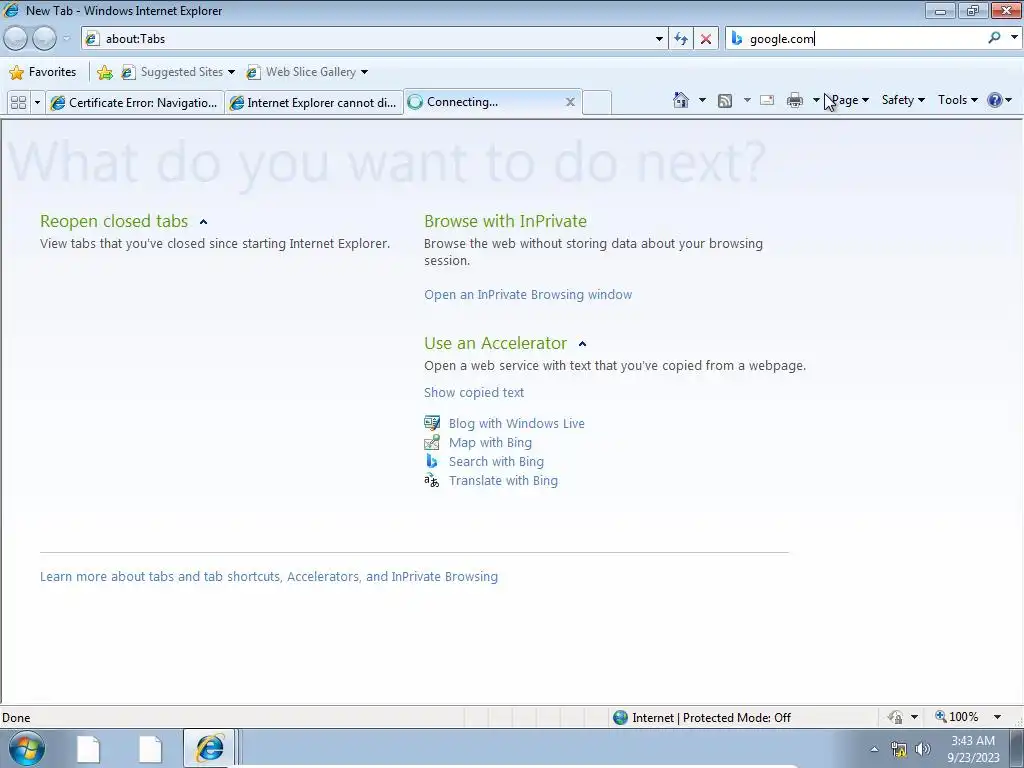Close the Connecting... tab

[570, 102]
